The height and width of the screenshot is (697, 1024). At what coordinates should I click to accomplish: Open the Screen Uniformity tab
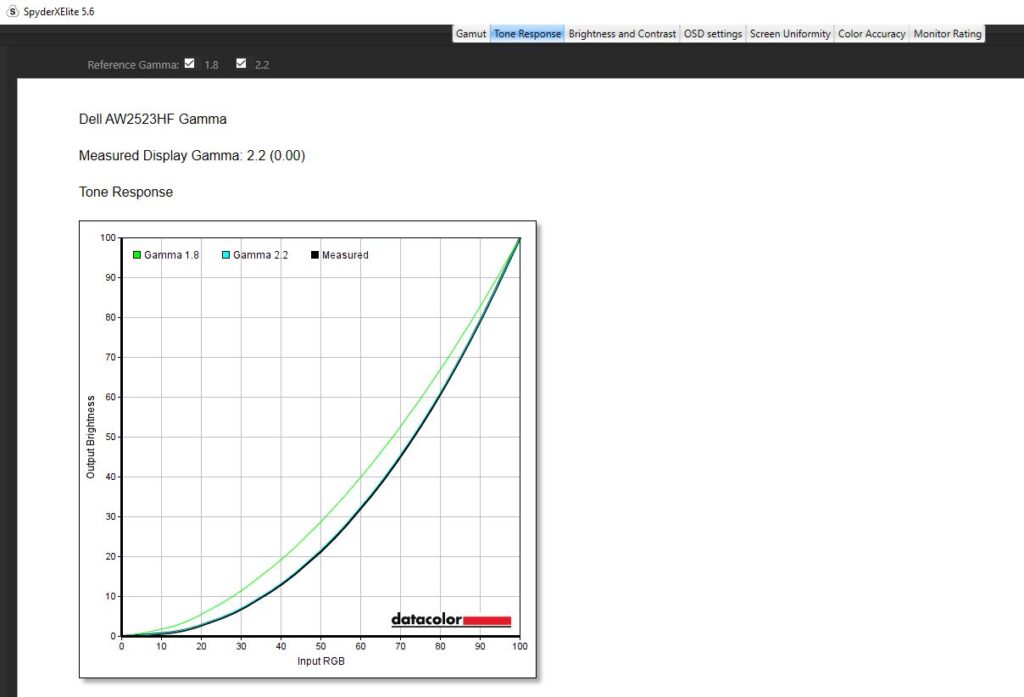coord(790,33)
